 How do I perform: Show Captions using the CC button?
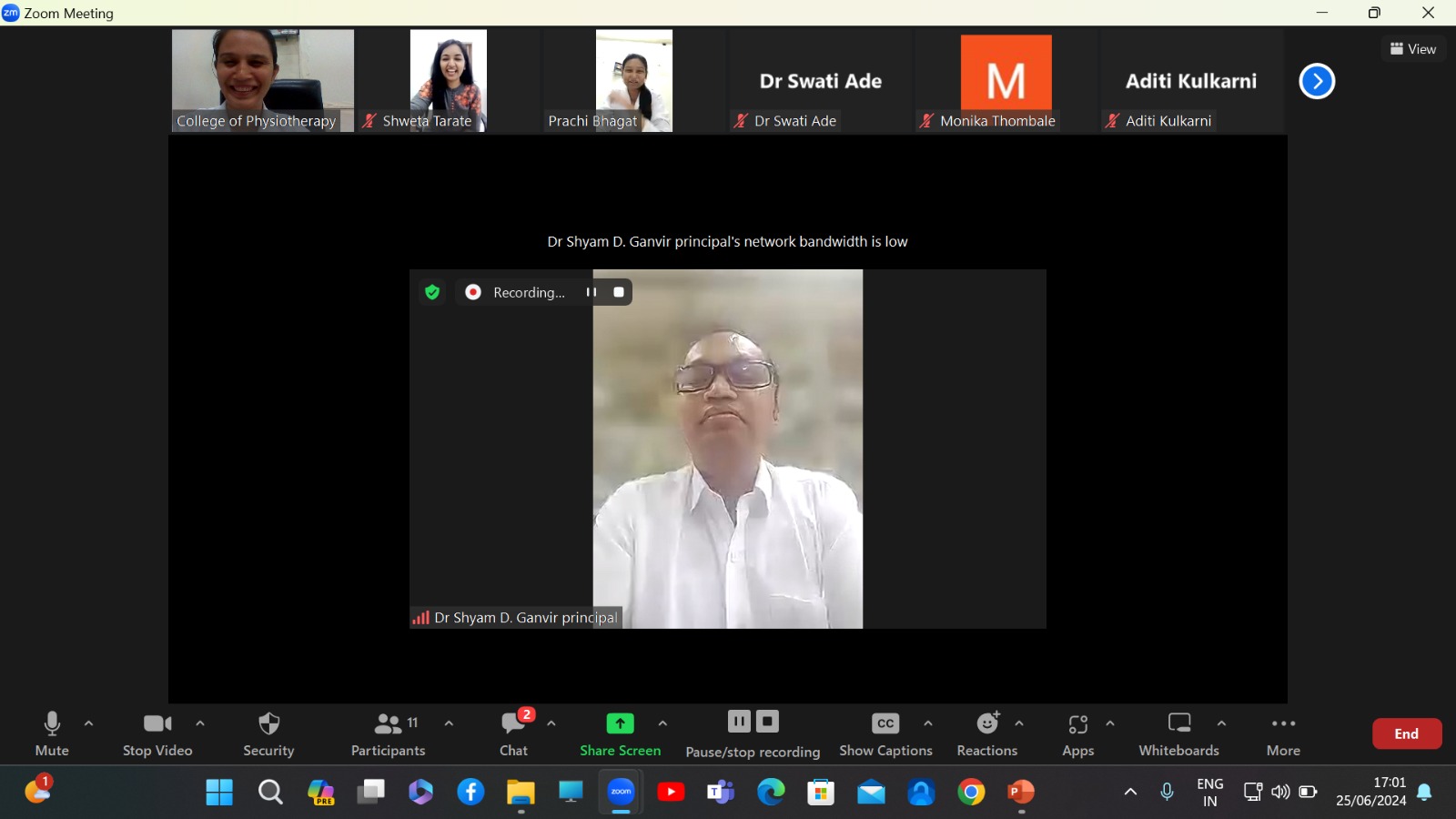click(885, 724)
